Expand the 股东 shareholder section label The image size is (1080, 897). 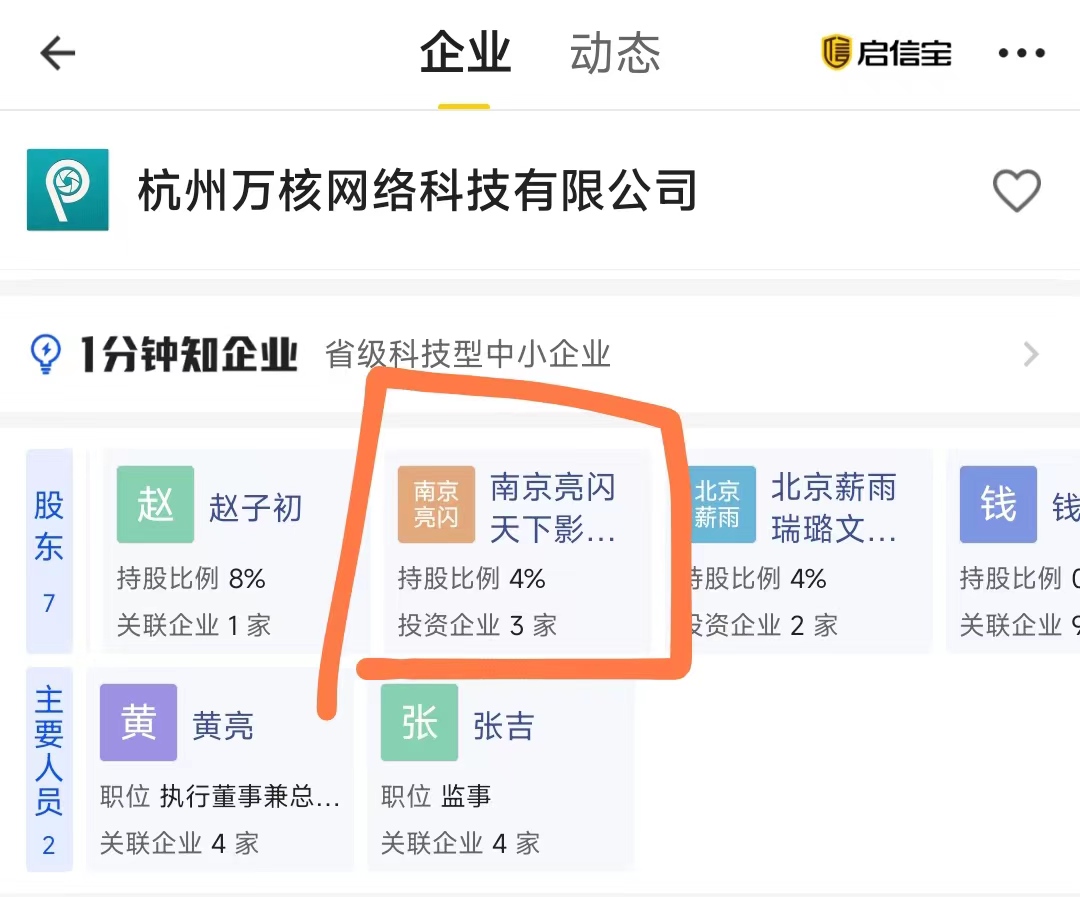click(50, 552)
